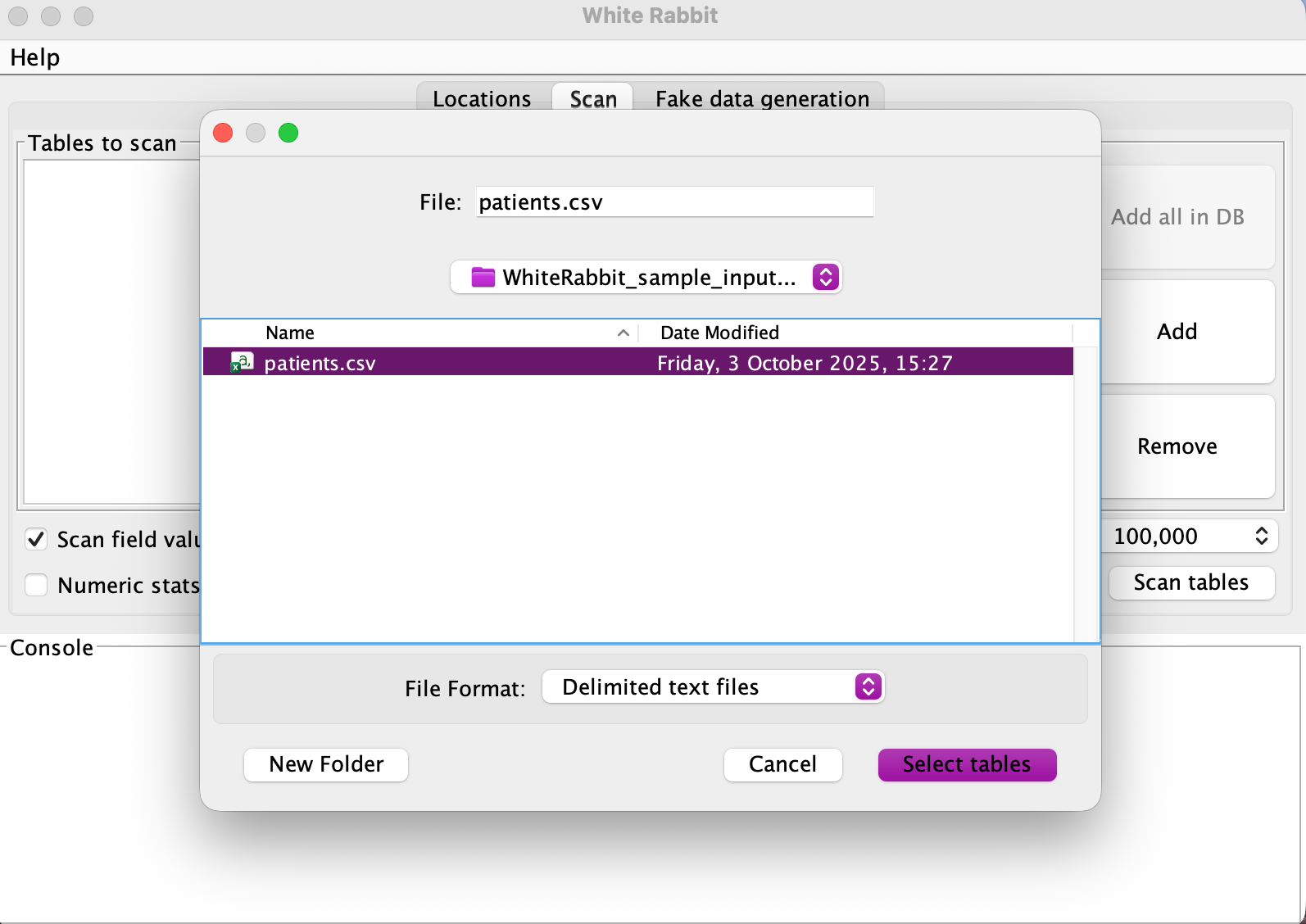
Task: Click the date Friday, 3 October 2025, 15:27
Action: tap(805, 363)
